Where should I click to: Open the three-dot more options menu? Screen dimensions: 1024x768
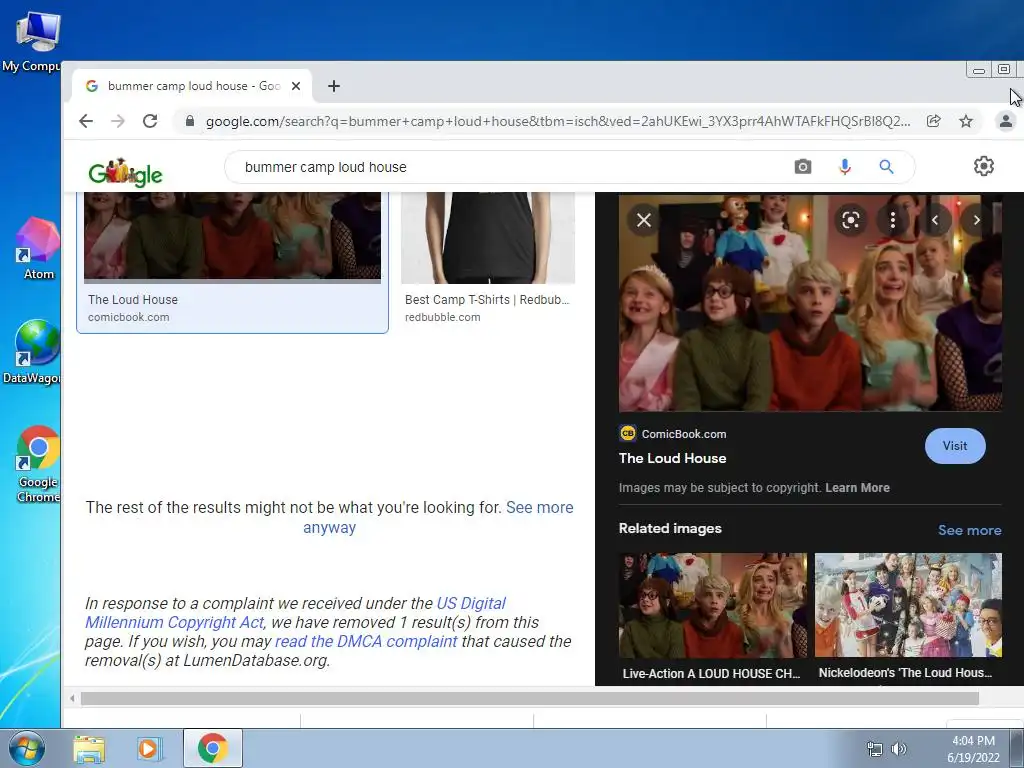click(893, 220)
